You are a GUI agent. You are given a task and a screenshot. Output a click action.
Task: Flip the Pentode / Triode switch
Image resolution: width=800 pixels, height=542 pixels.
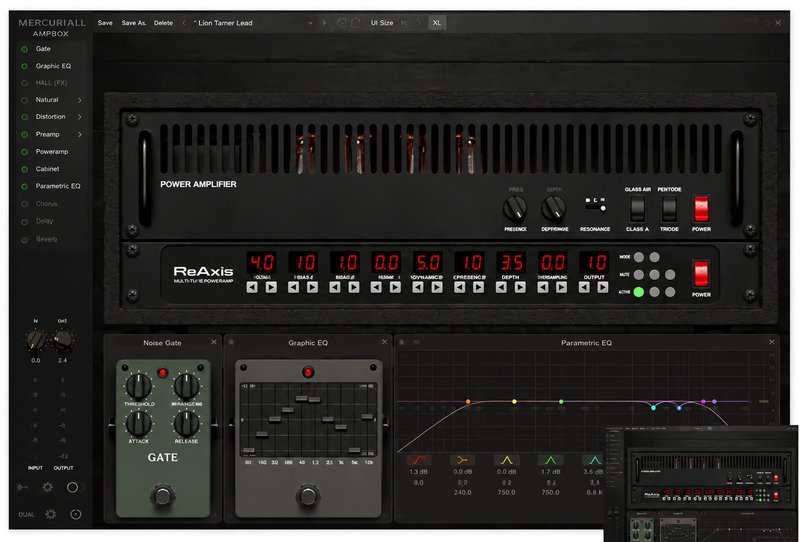coord(669,209)
